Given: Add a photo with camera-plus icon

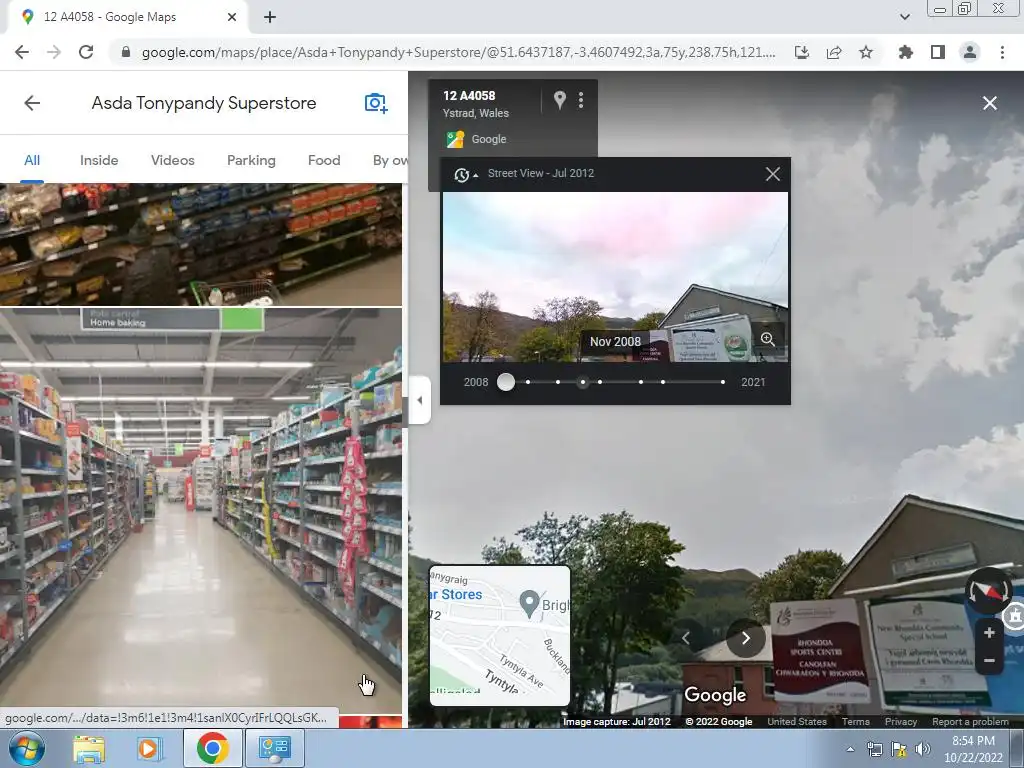Looking at the screenshot, I should click(376, 103).
